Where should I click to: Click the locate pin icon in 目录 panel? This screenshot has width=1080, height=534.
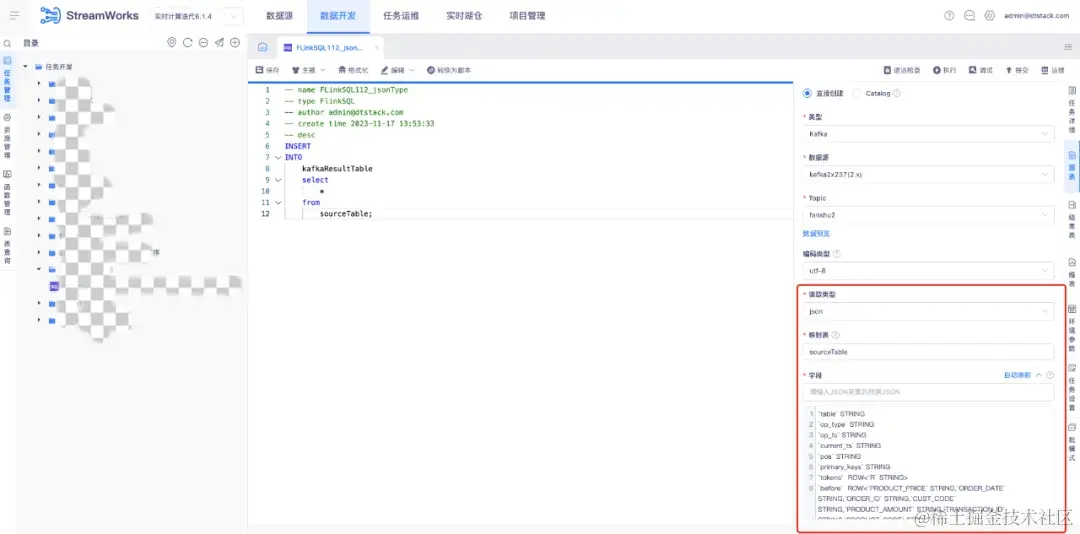tap(172, 43)
